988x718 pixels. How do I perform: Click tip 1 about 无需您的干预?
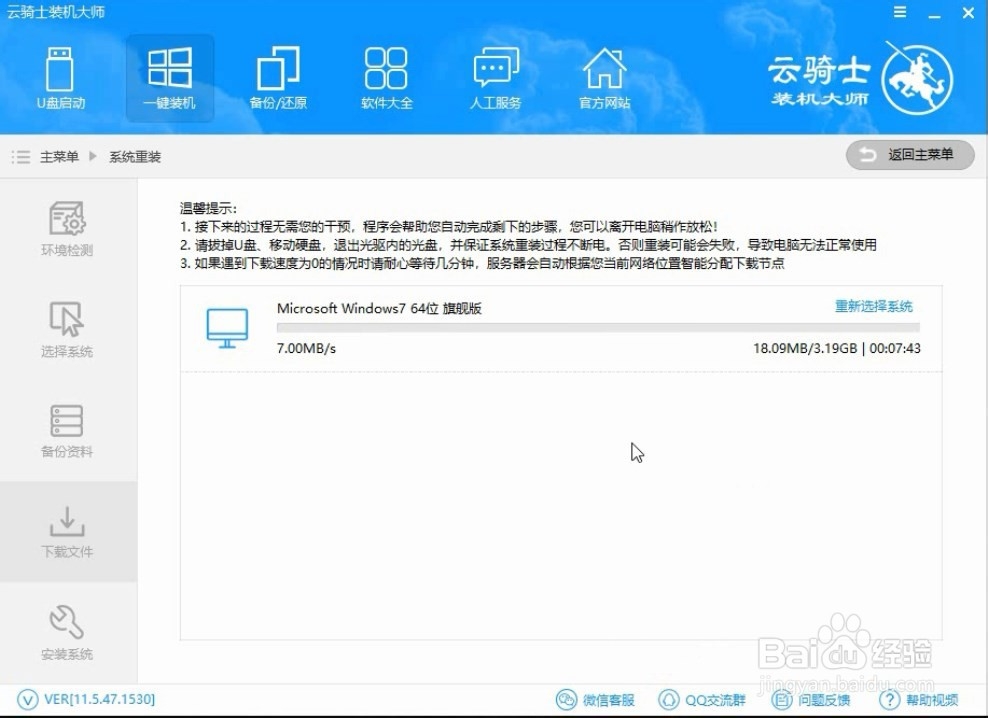click(449, 226)
